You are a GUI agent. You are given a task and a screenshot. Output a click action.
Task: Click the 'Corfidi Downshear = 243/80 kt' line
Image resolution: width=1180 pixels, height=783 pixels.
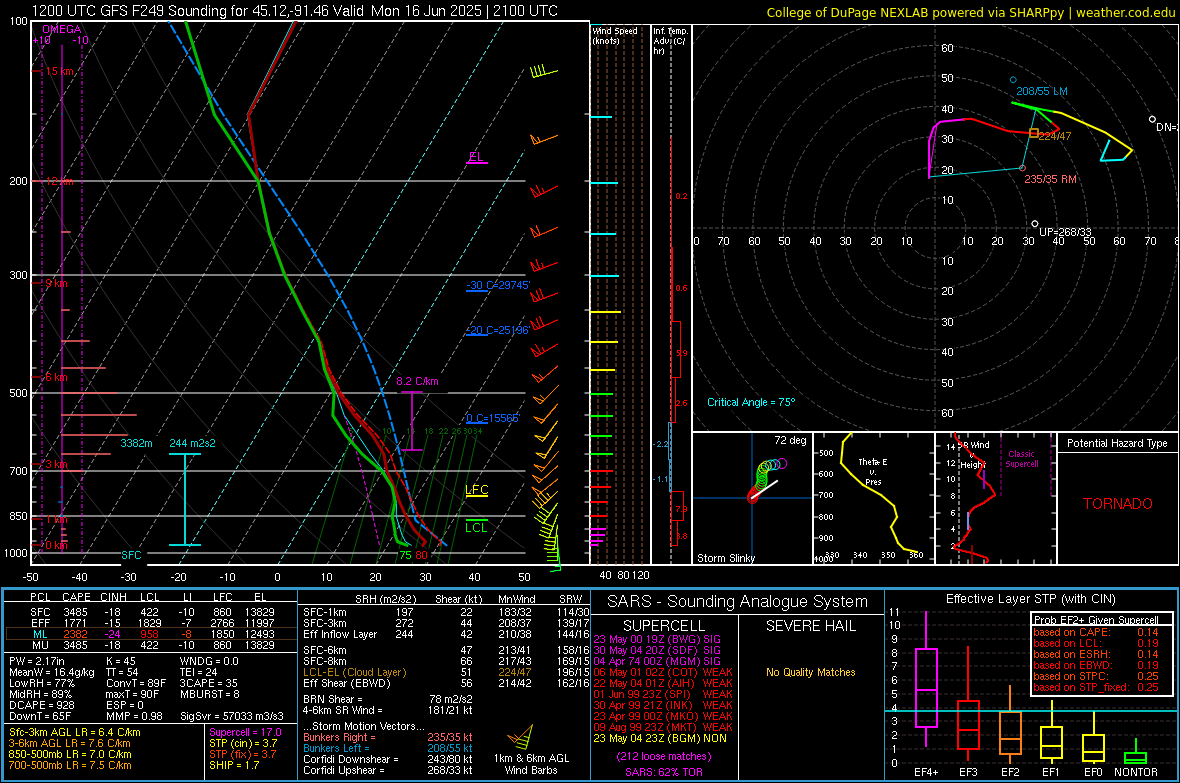click(388, 759)
